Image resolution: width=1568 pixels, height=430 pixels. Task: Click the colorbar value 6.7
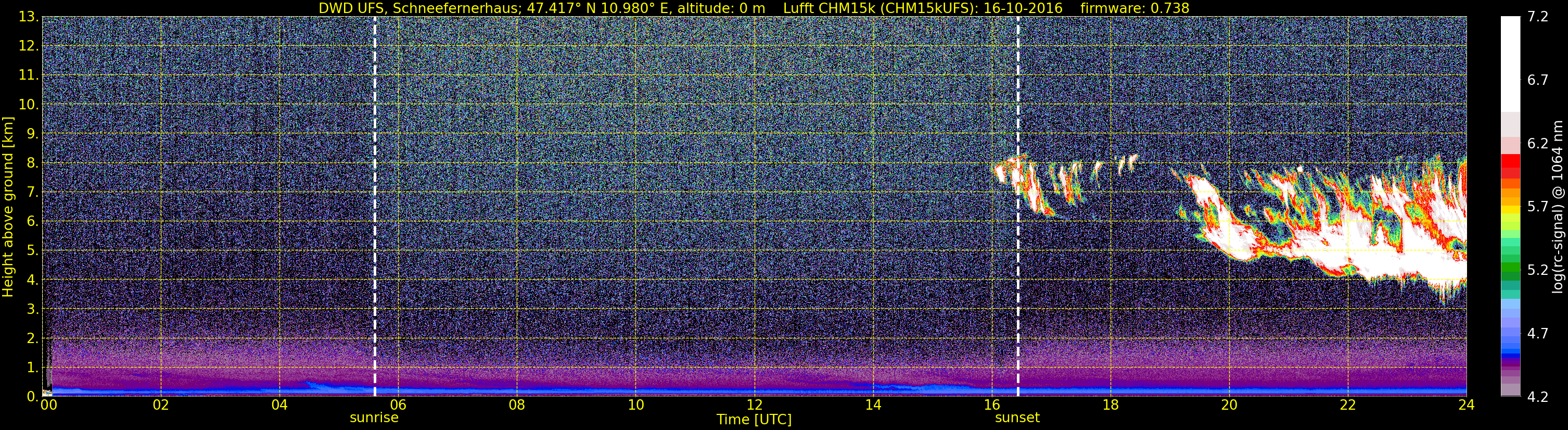click(x=1538, y=80)
